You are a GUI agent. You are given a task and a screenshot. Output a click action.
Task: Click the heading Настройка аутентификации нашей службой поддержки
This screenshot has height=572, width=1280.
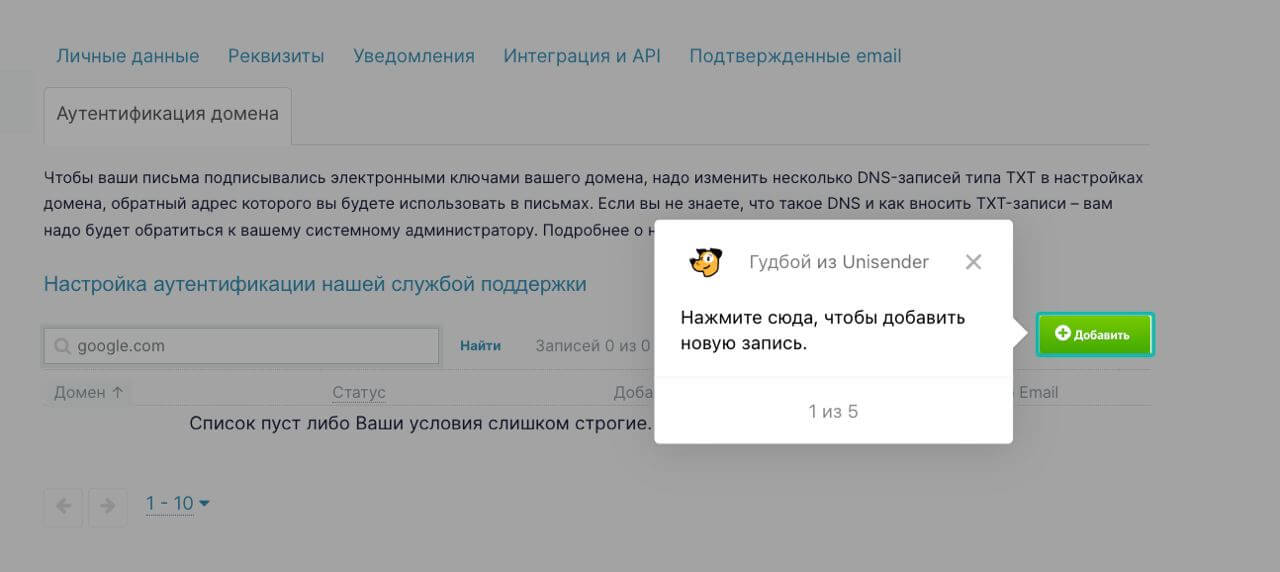point(315,284)
